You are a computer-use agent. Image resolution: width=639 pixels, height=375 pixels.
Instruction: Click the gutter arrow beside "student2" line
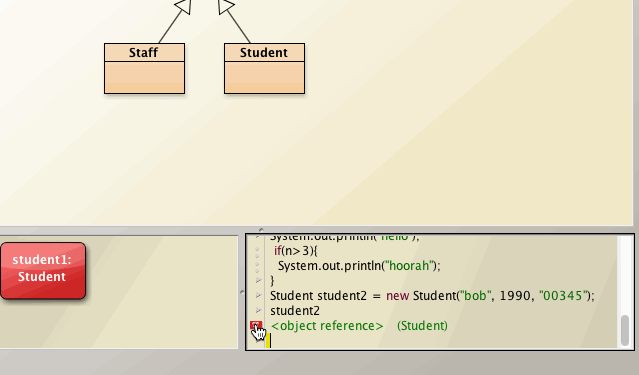point(258,311)
